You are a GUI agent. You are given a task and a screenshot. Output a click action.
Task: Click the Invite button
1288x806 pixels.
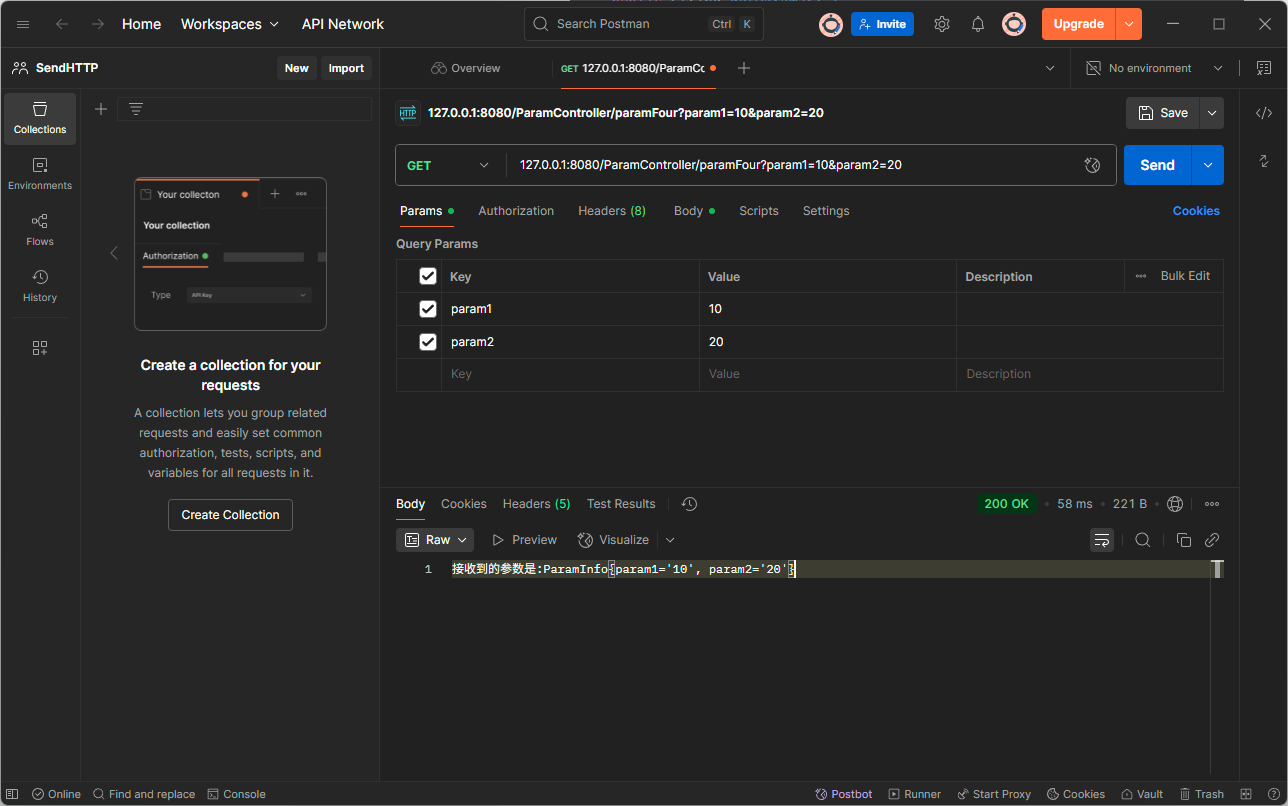click(x=882, y=24)
